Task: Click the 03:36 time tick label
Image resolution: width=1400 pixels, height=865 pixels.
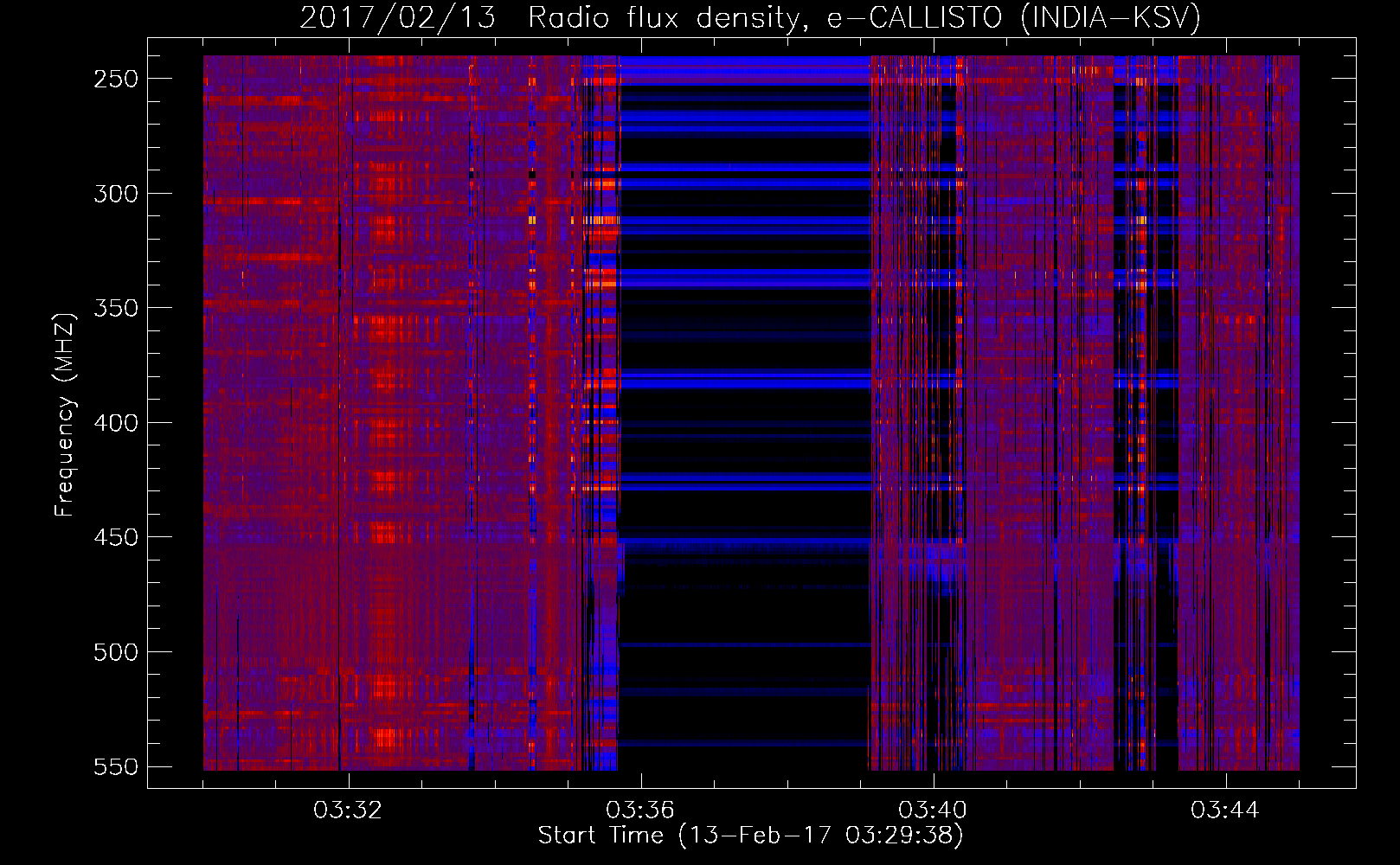Action: pyautogui.click(x=640, y=811)
